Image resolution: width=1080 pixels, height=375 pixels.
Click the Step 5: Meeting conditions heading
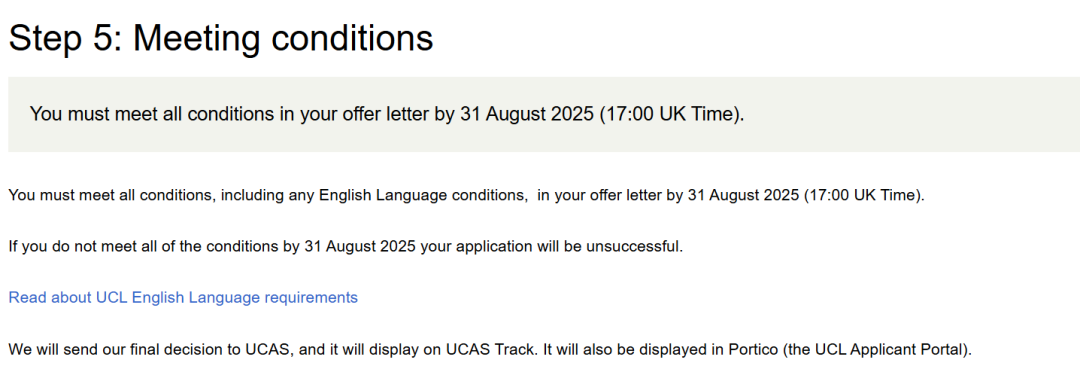[x=221, y=38]
